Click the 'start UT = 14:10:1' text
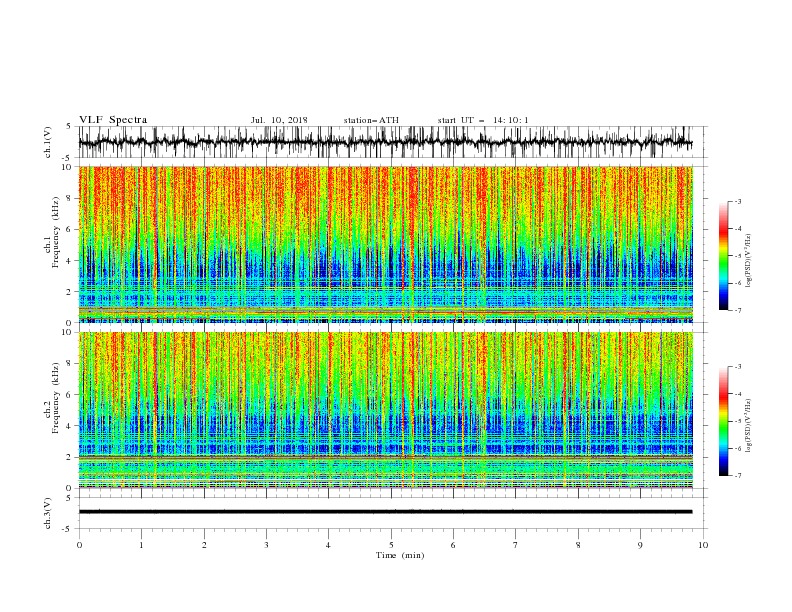Screen dimensions: 792x612 coord(483,120)
